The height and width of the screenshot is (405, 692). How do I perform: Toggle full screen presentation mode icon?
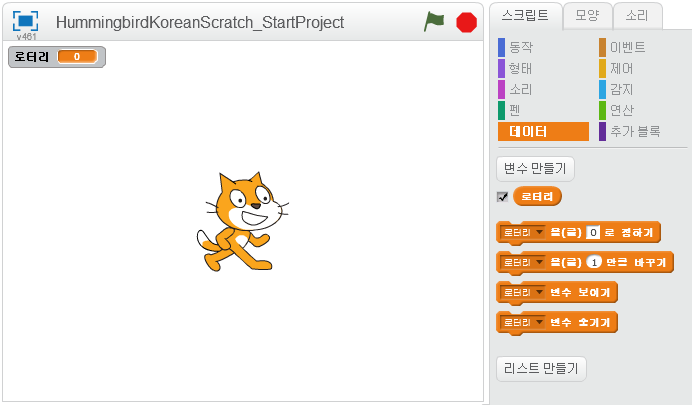pos(26,21)
